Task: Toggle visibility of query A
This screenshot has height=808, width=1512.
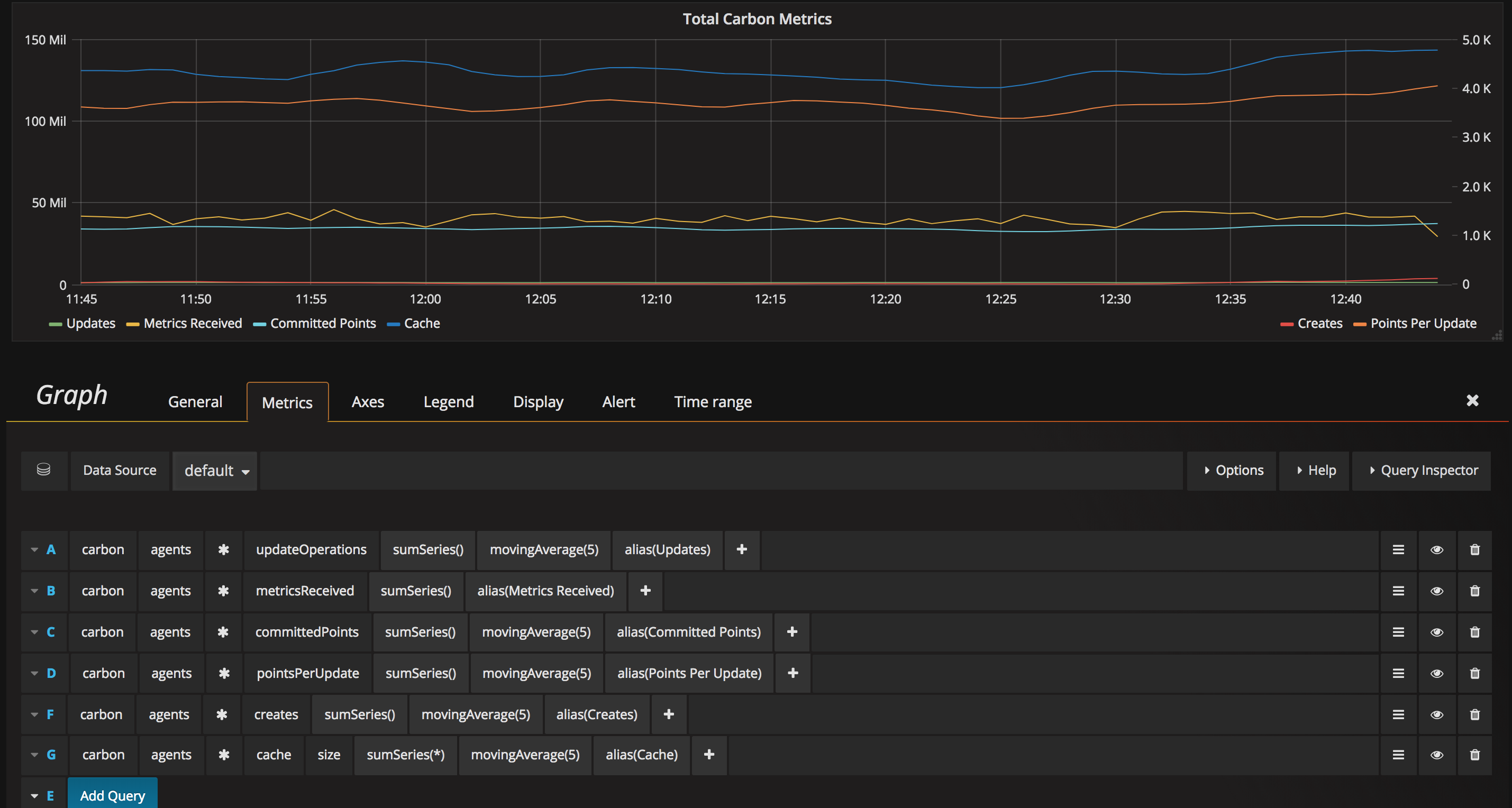Action: [x=1437, y=550]
